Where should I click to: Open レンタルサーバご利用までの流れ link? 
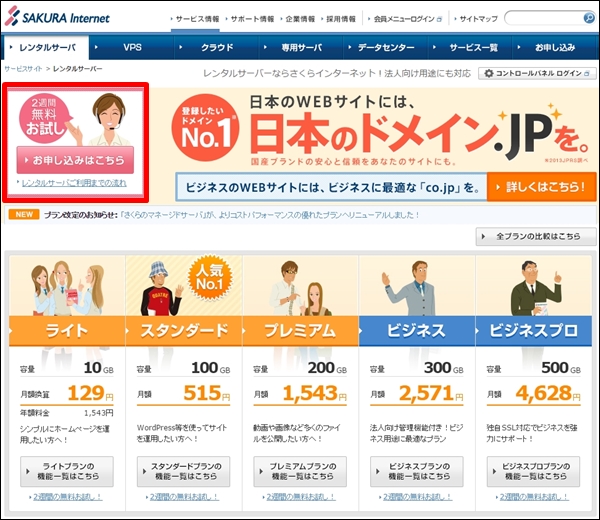point(74,183)
